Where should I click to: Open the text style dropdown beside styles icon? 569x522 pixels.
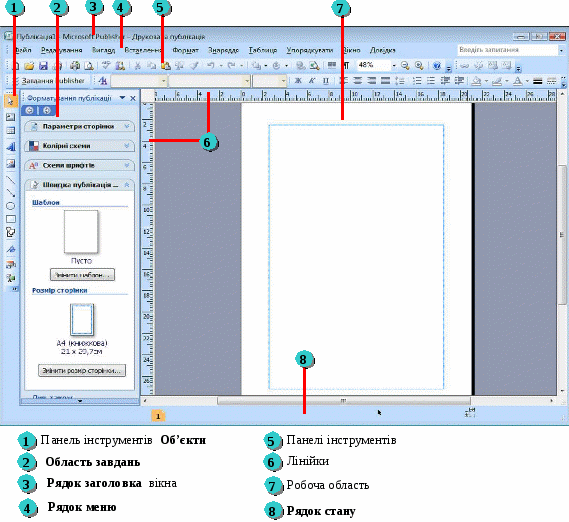coord(164,81)
